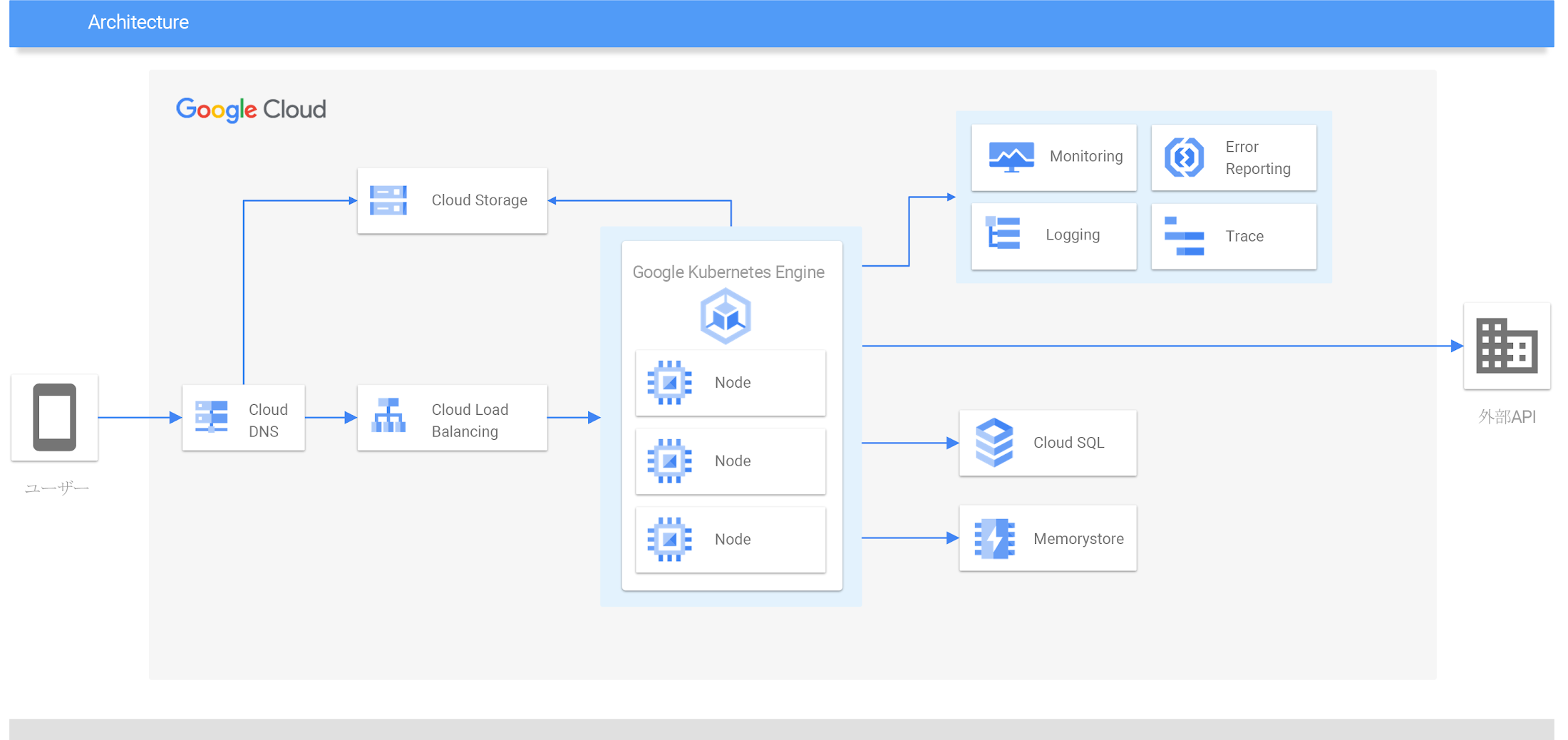Viewport: 1568px width, 740px height.
Task: Select the top Node chip icon
Action: coord(669,383)
